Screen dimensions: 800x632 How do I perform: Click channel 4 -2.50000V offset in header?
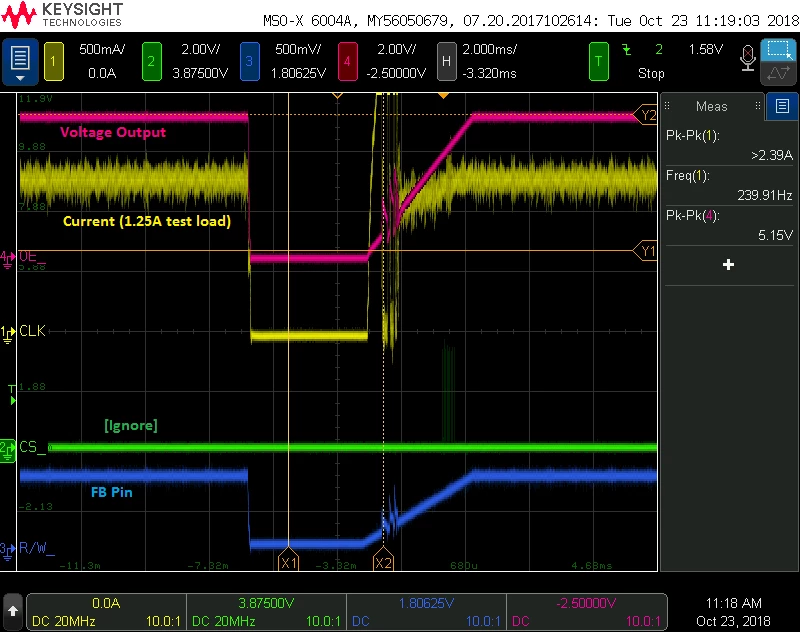point(396,73)
